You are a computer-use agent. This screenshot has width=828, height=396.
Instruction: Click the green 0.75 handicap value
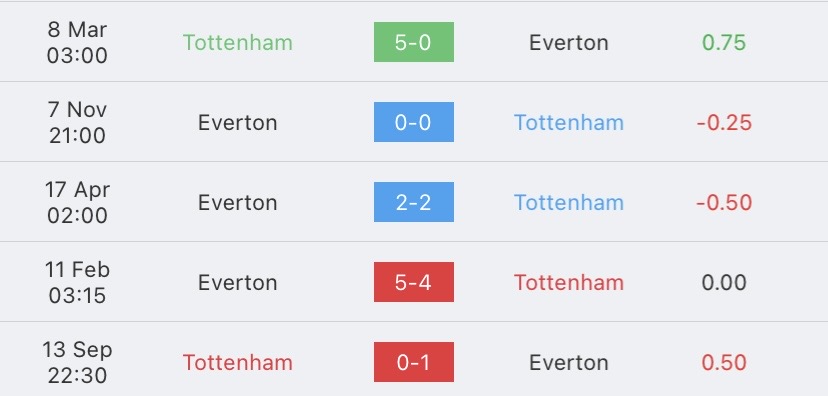724,43
